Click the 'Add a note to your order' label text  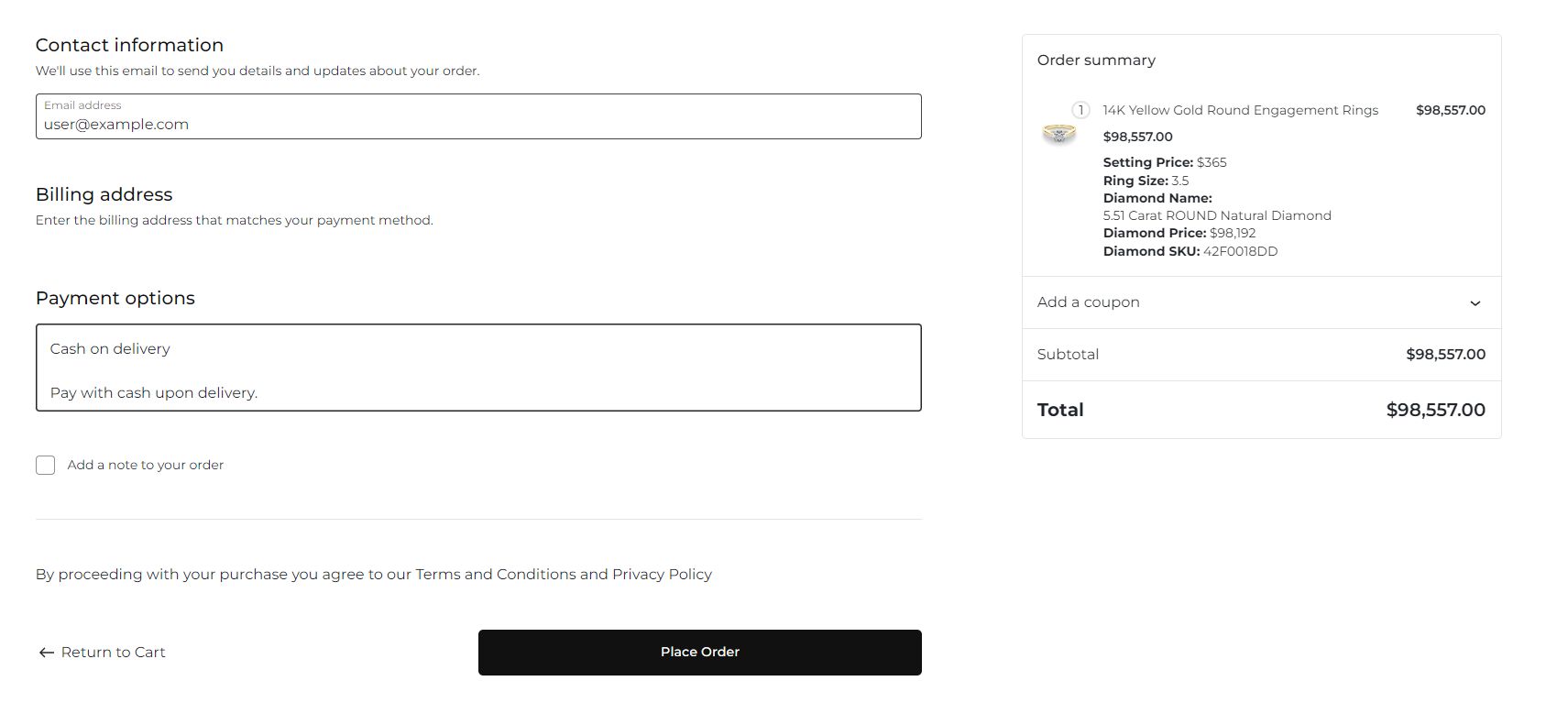[145, 466]
